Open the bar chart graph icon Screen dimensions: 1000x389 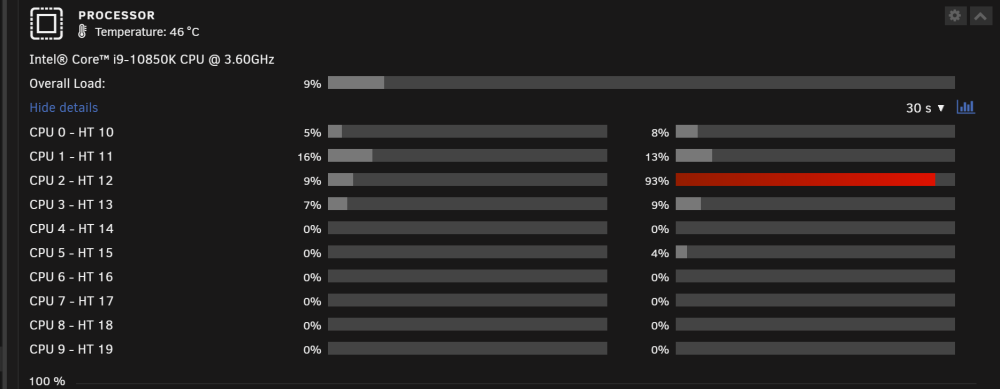(x=966, y=107)
